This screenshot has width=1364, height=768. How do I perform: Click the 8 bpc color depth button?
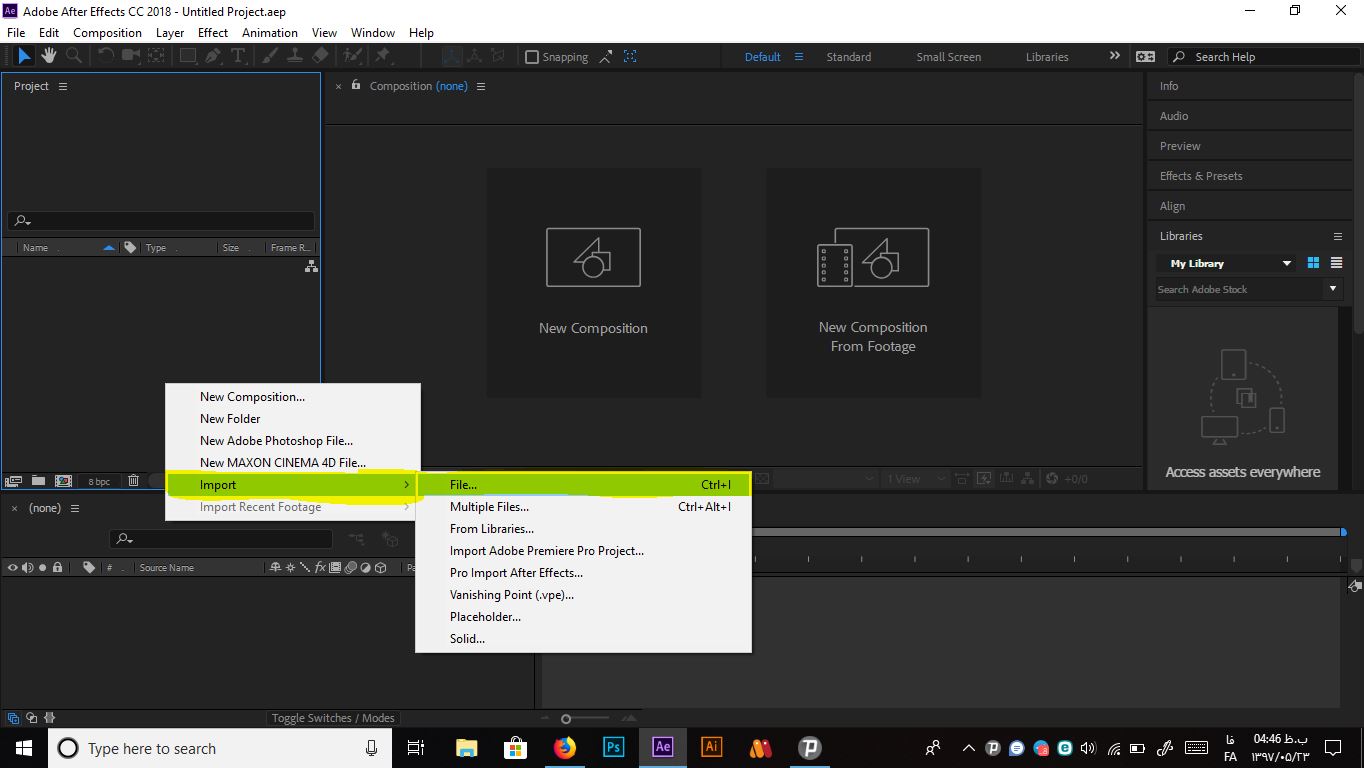click(99, 481)
